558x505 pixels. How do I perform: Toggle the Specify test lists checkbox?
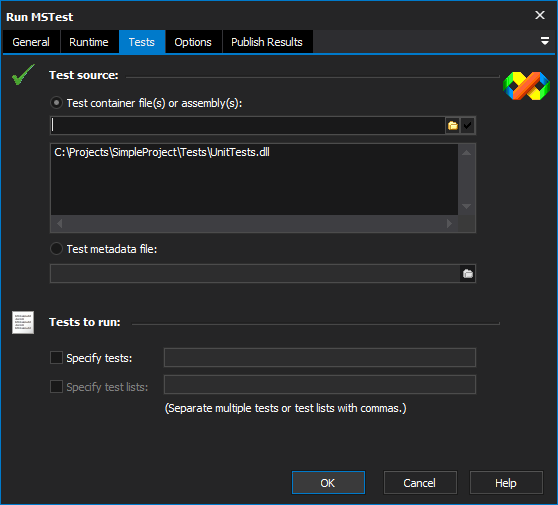pos(56,386)
